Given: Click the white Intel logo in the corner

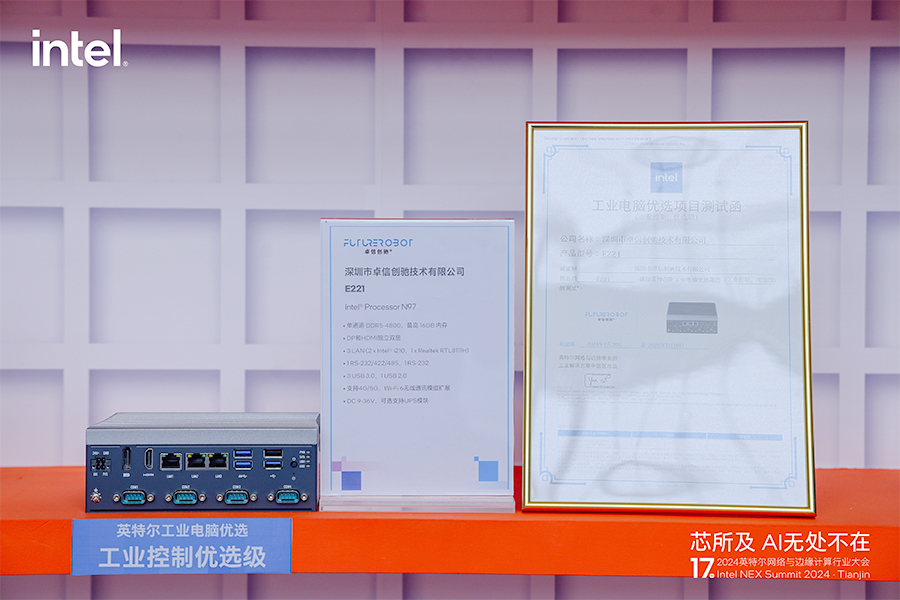Looking at the screenshot, I should [x=79, y=48].
